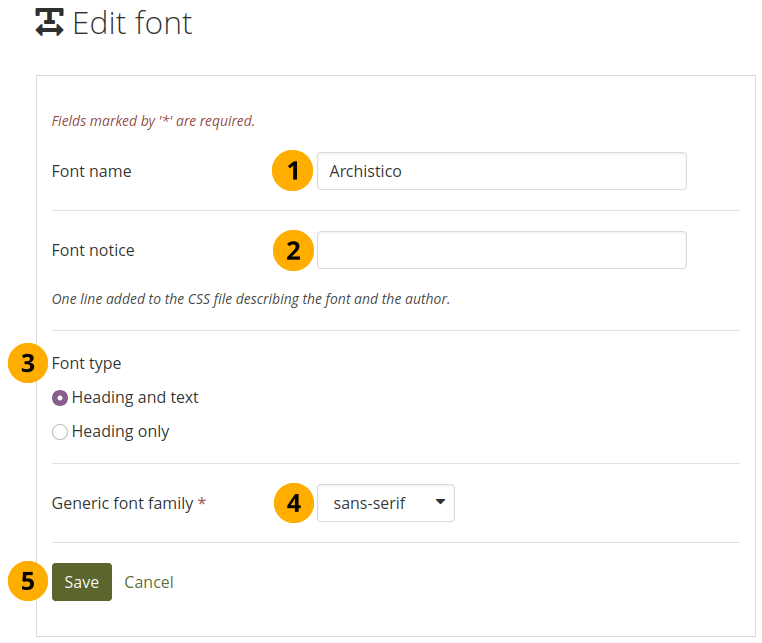762x643 pixels.
Task: Open the Generic font family dropdown
Action: pyautogui.click(x=384, y=503)
